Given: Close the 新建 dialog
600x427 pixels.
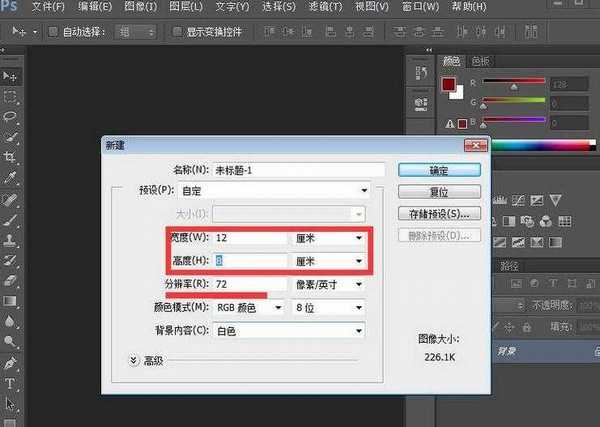Looking at the screenshot, I should 476,145.
